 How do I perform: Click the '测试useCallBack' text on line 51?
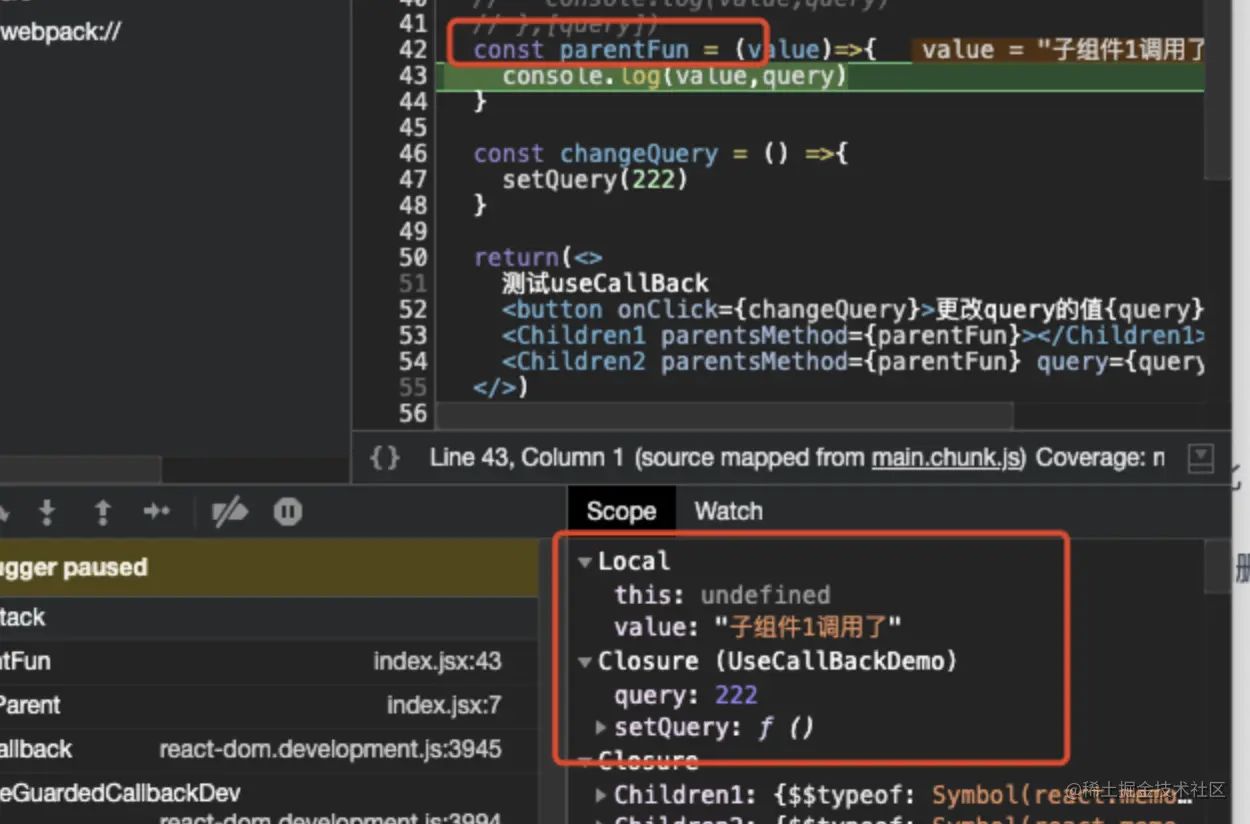tap(605, 283)
